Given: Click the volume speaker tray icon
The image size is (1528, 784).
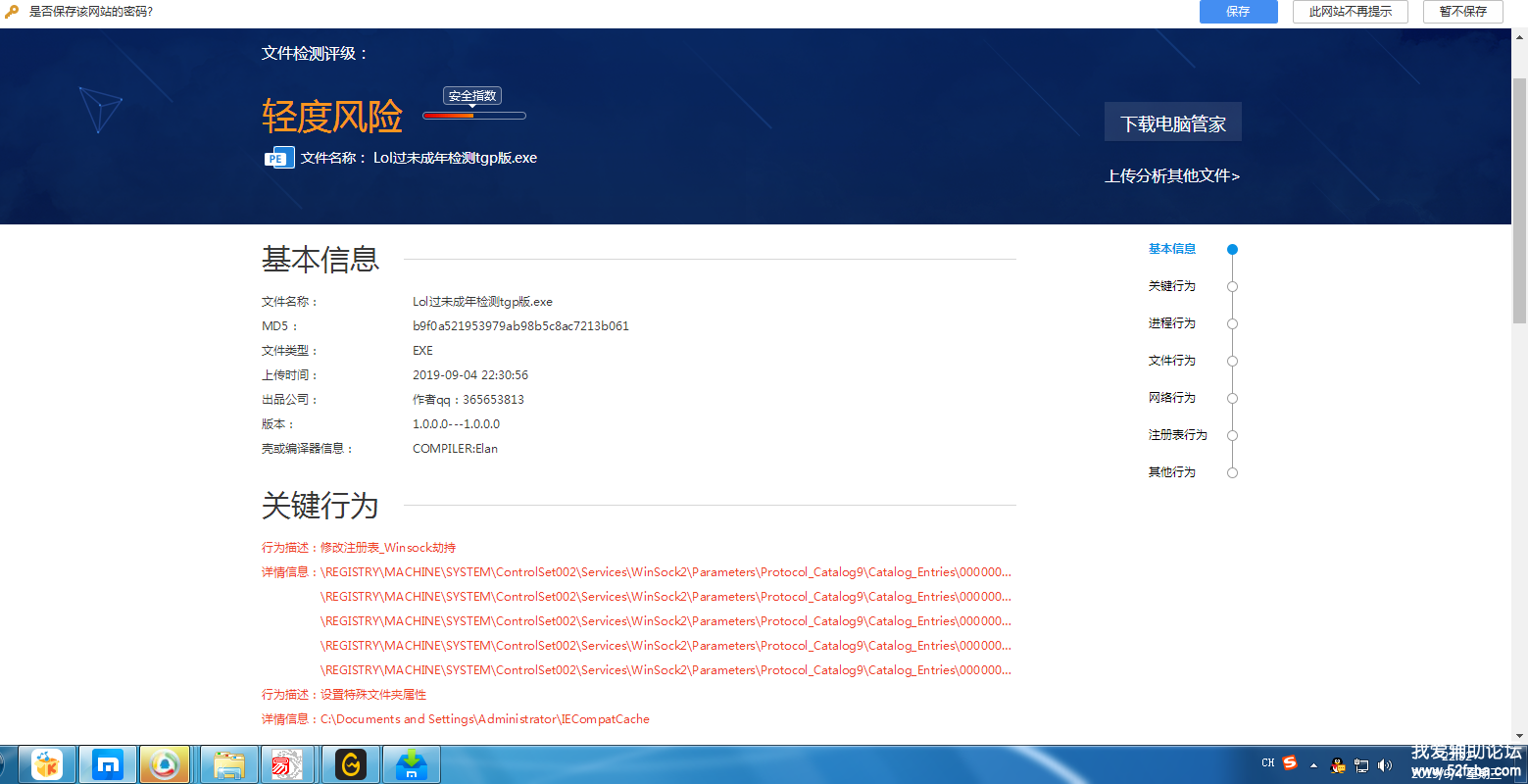Looking at the screenshot, I should [x=1385, y=765].
